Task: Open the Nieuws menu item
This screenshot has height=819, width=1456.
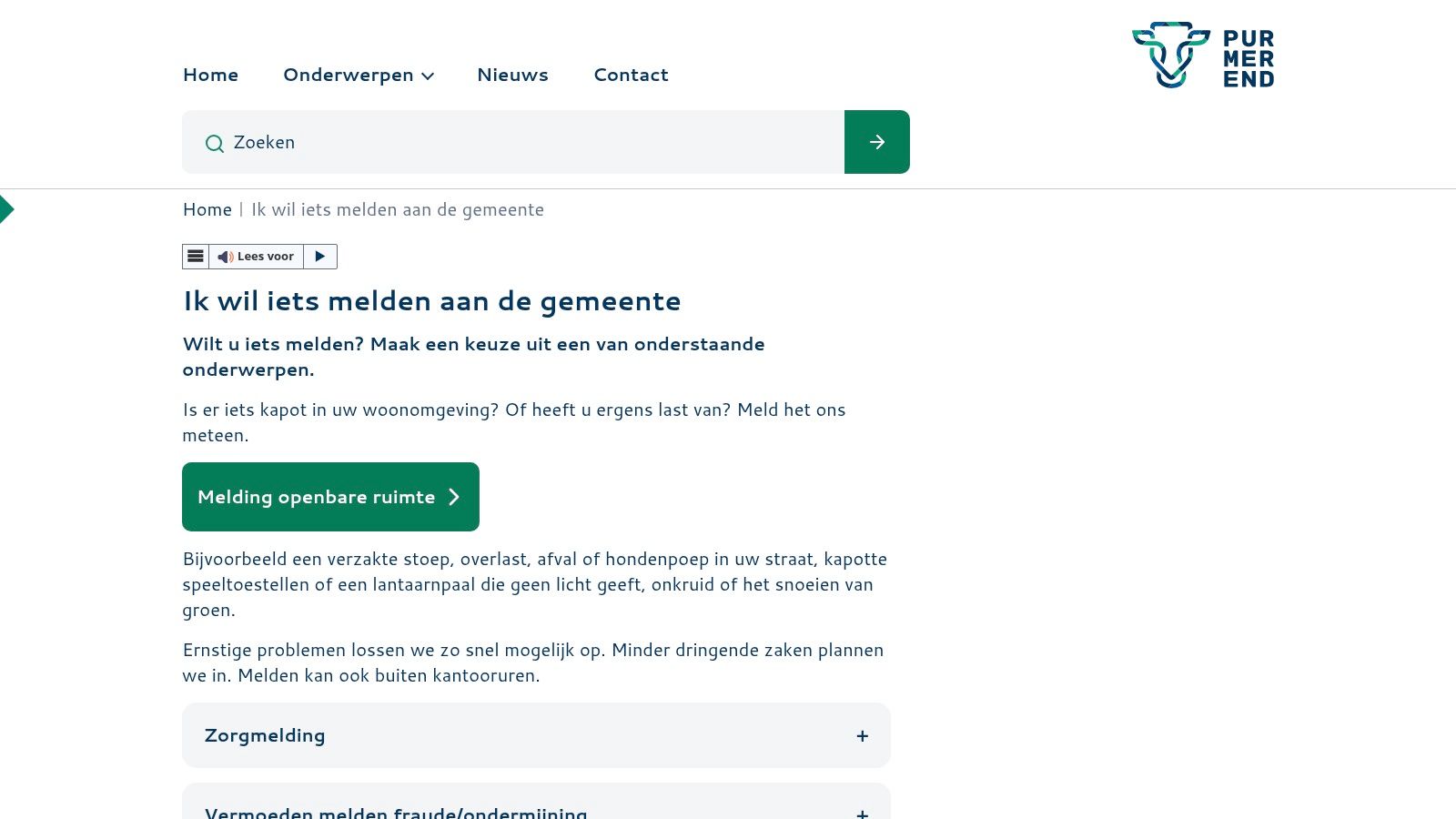Action: click(x=512, y=75)
